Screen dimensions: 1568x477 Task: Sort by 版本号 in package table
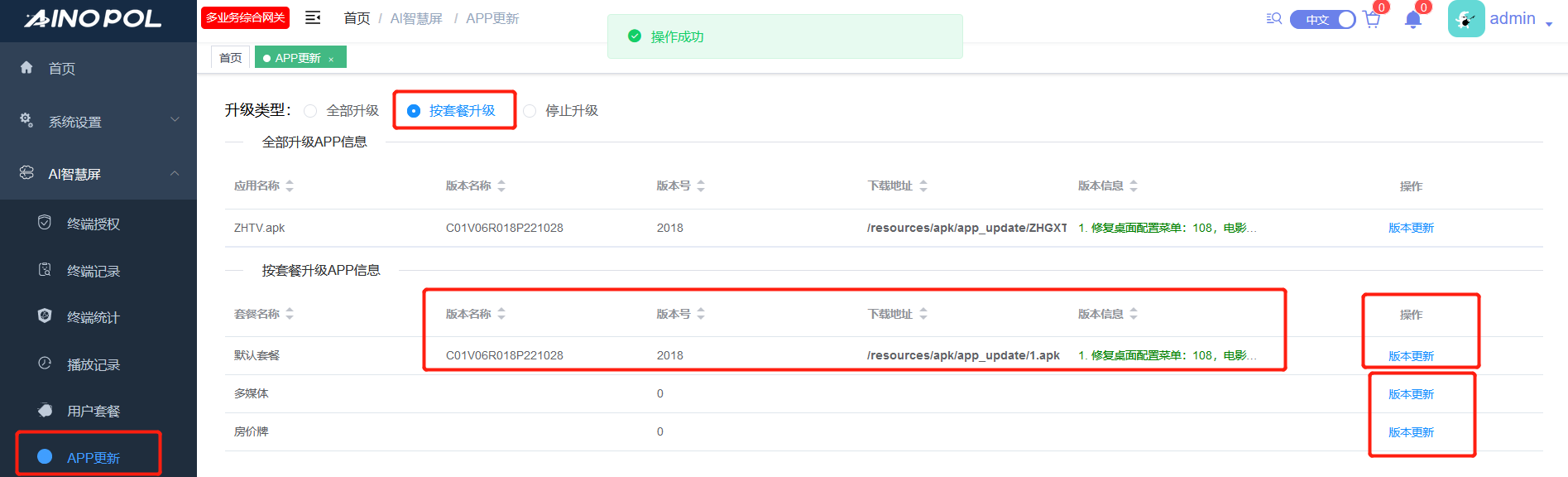pos(701,314)
